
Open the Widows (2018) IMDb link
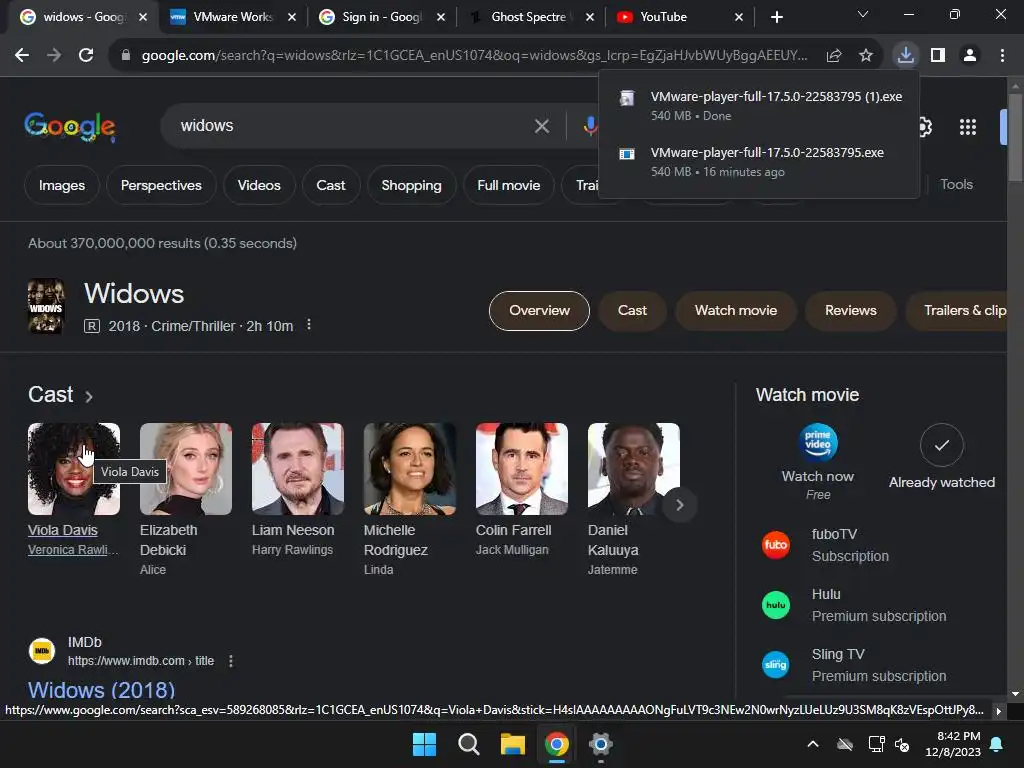[101, 690]
